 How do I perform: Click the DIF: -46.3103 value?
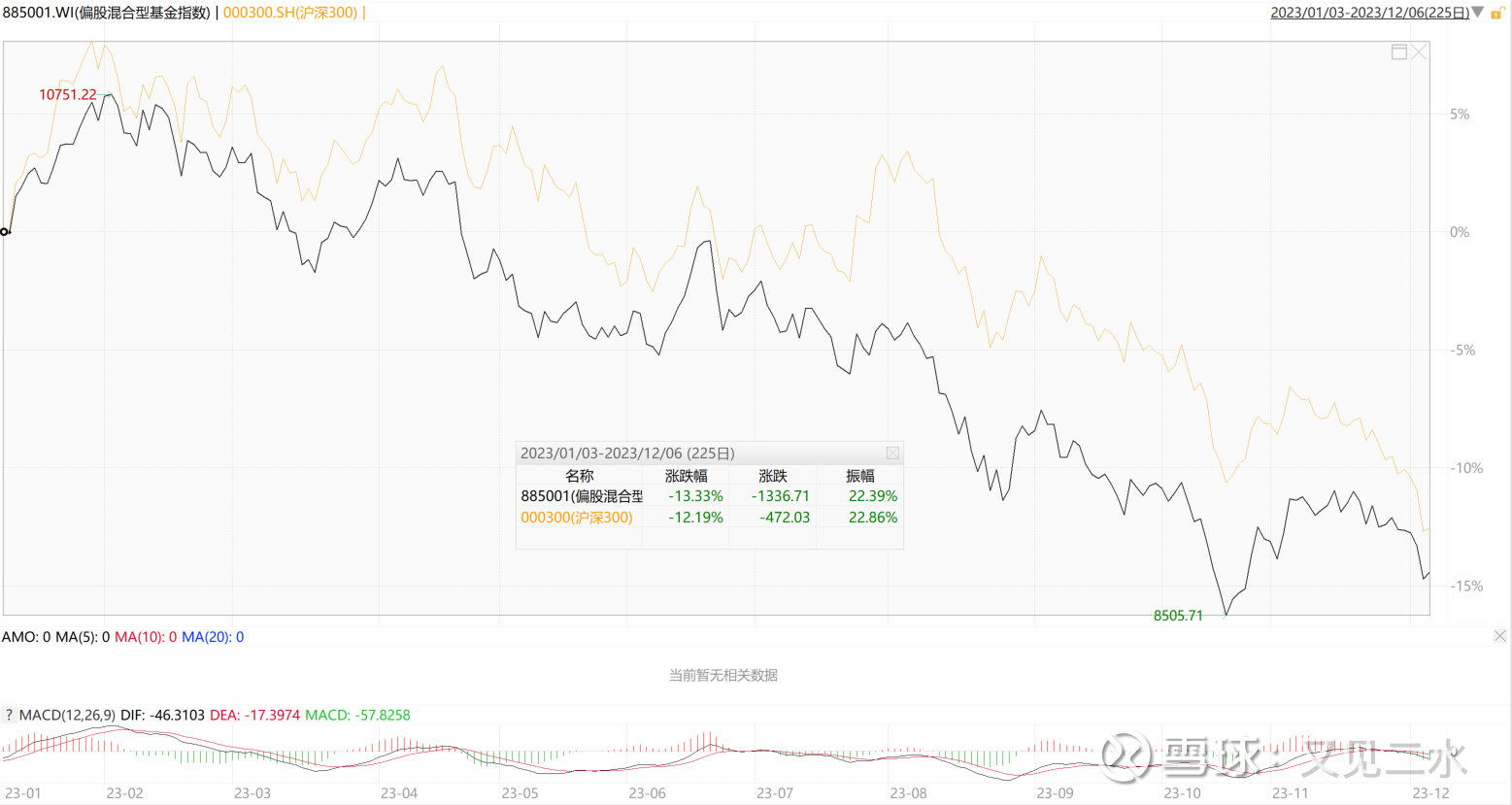[x=162, y=715]
